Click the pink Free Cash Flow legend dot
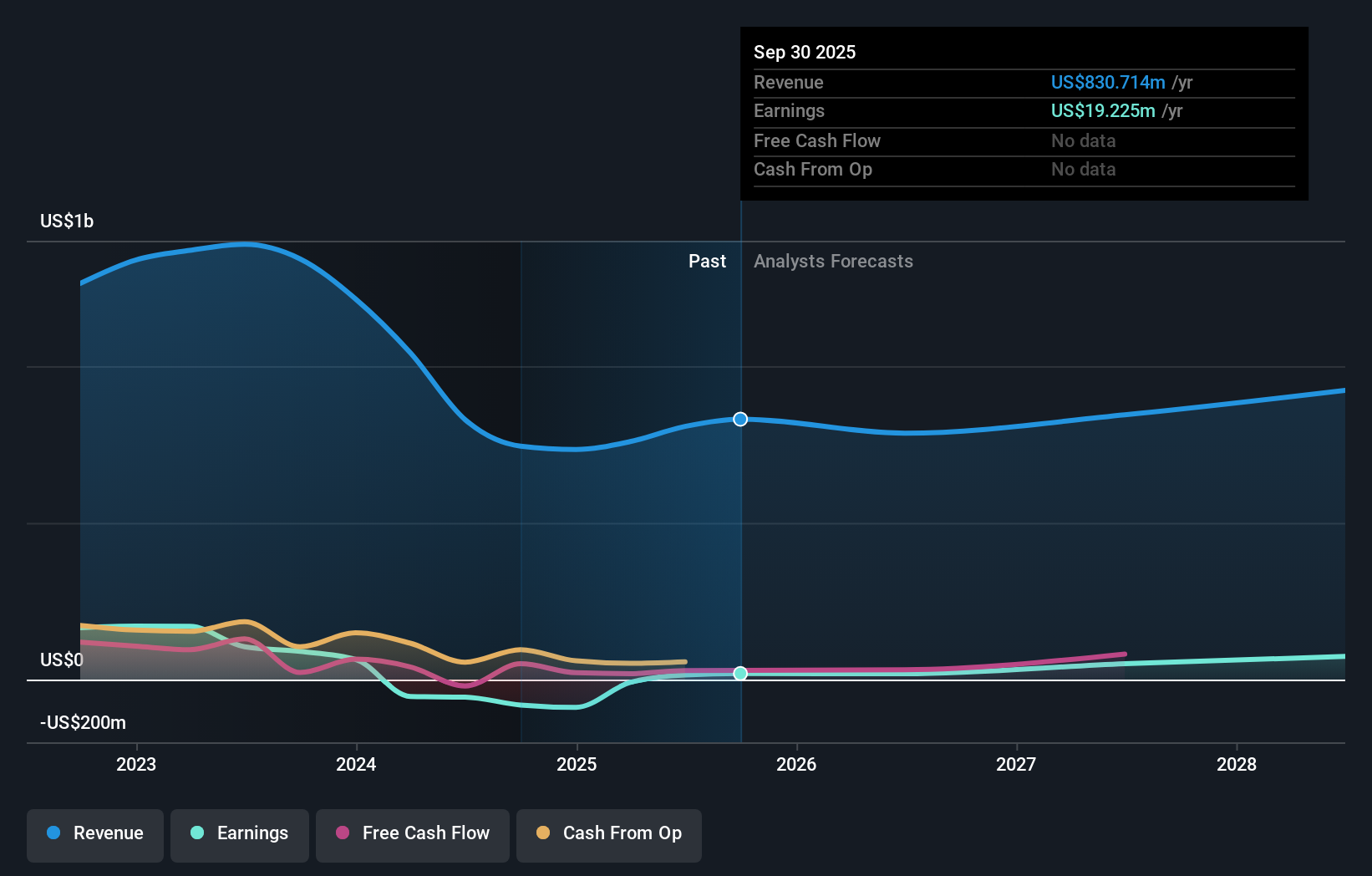 tap(345, 833)
